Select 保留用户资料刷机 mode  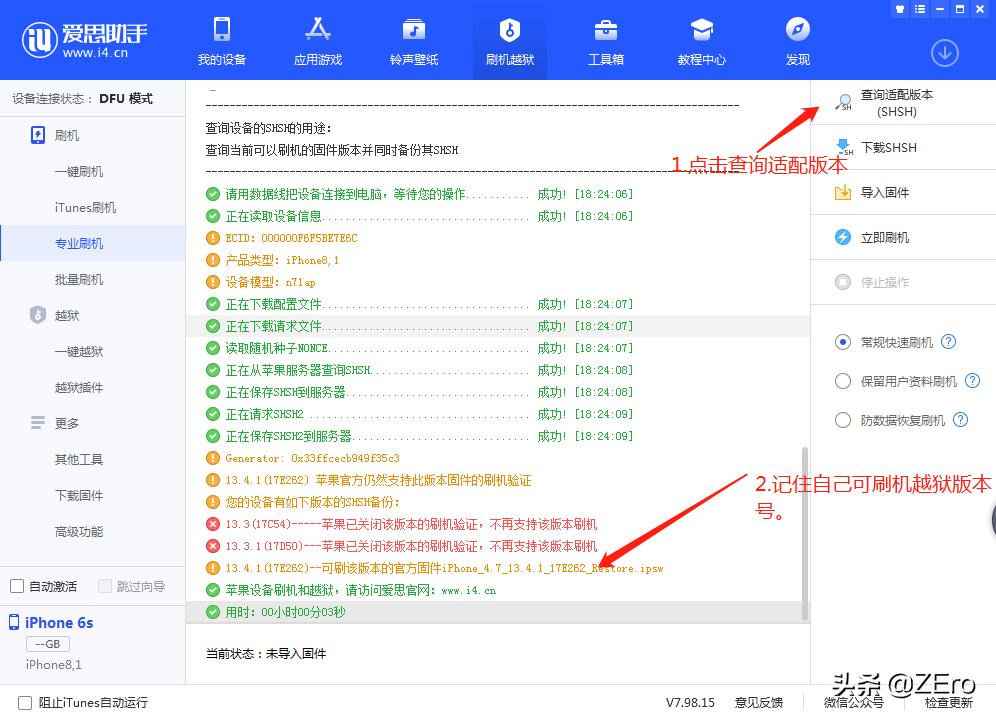(843, 380)
